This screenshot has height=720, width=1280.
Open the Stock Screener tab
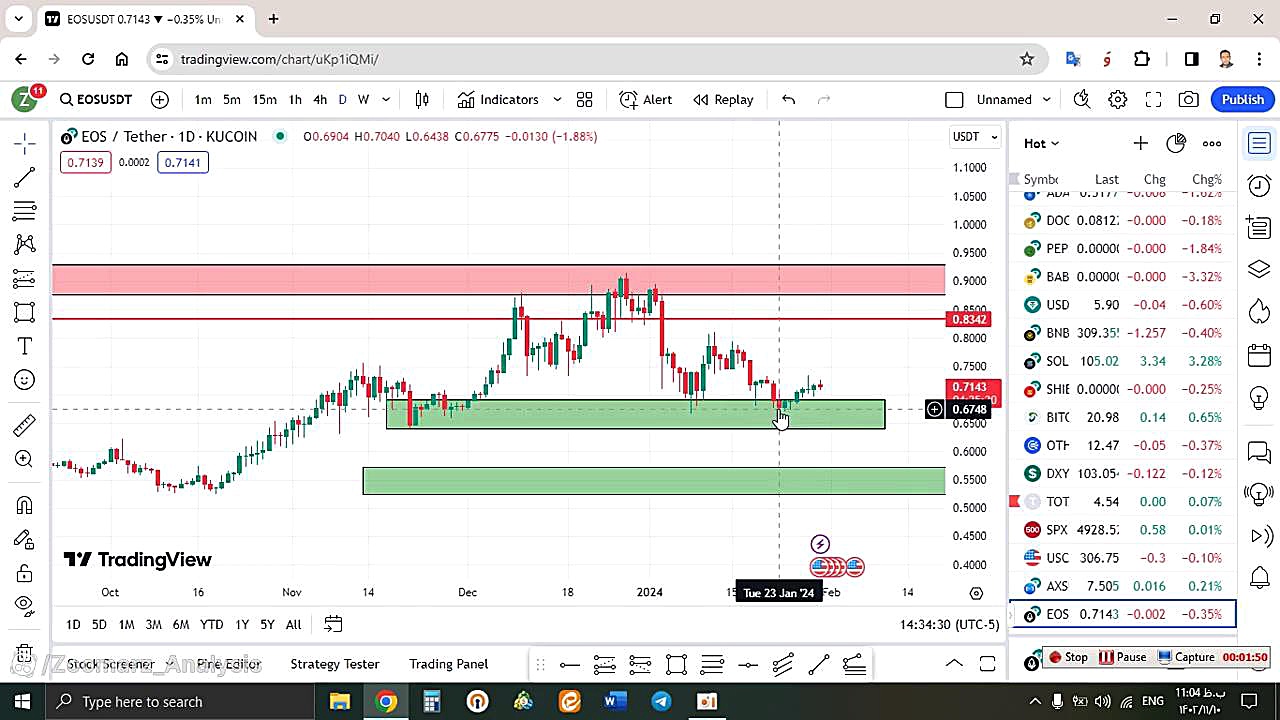coord(111,664)
